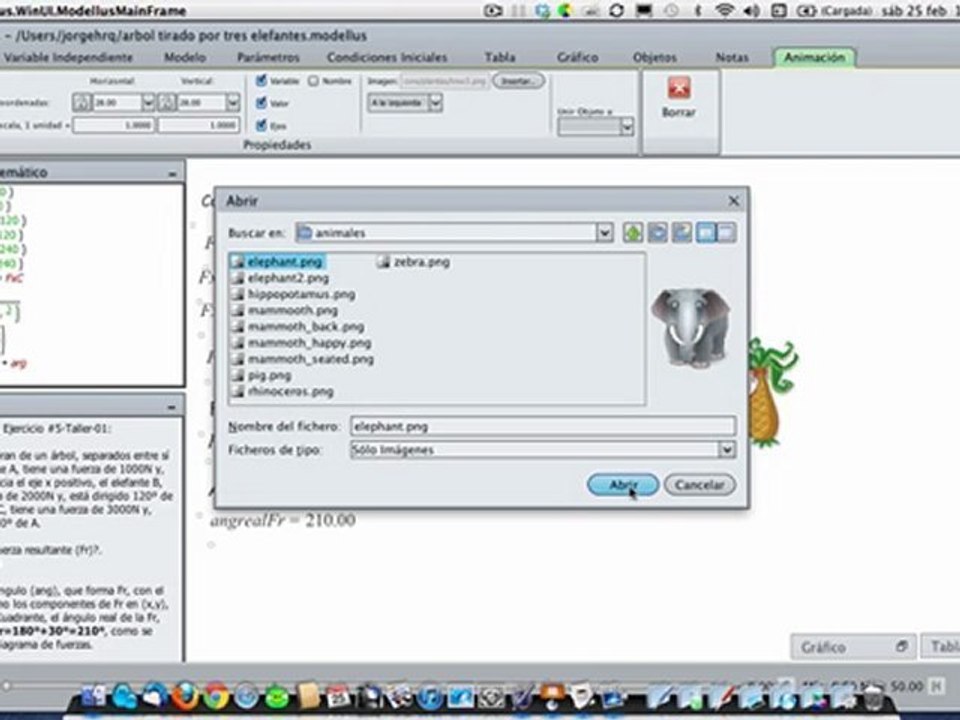Click the sync arrows icon in menu bar

617,10
